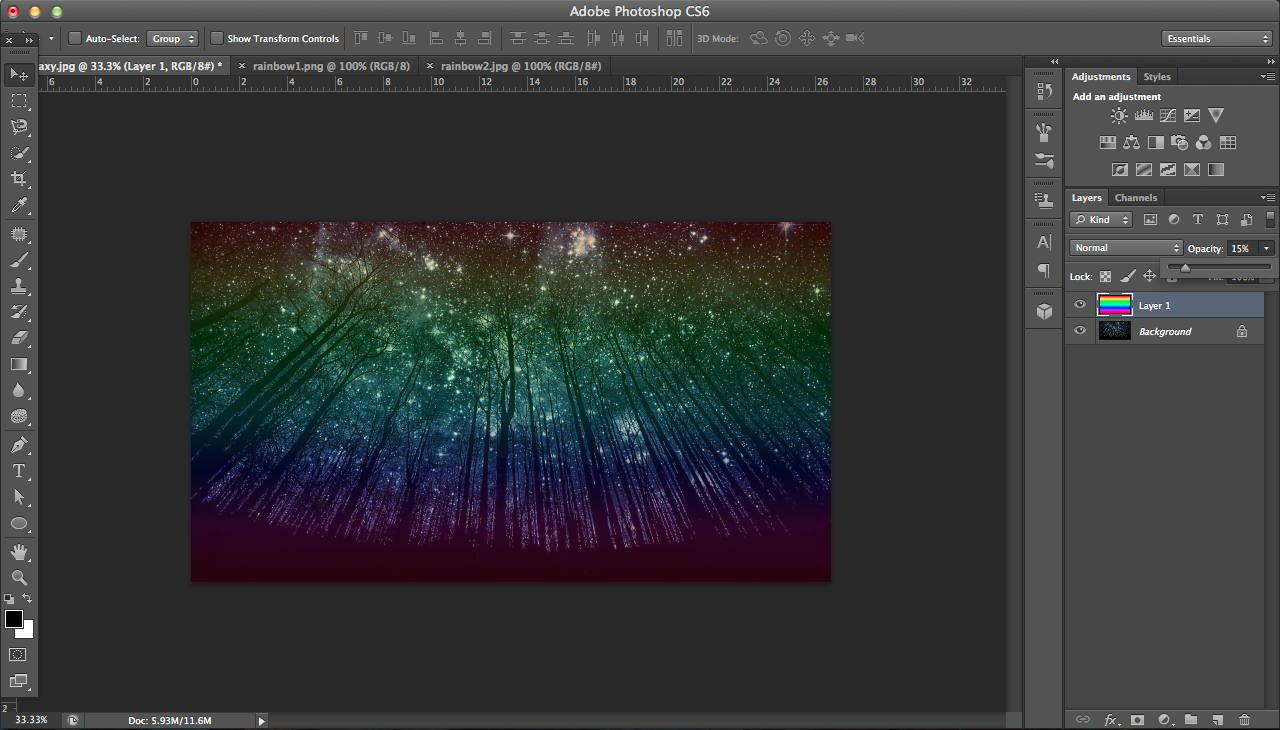Open the status bar info arrow

(x=262, y=720)
